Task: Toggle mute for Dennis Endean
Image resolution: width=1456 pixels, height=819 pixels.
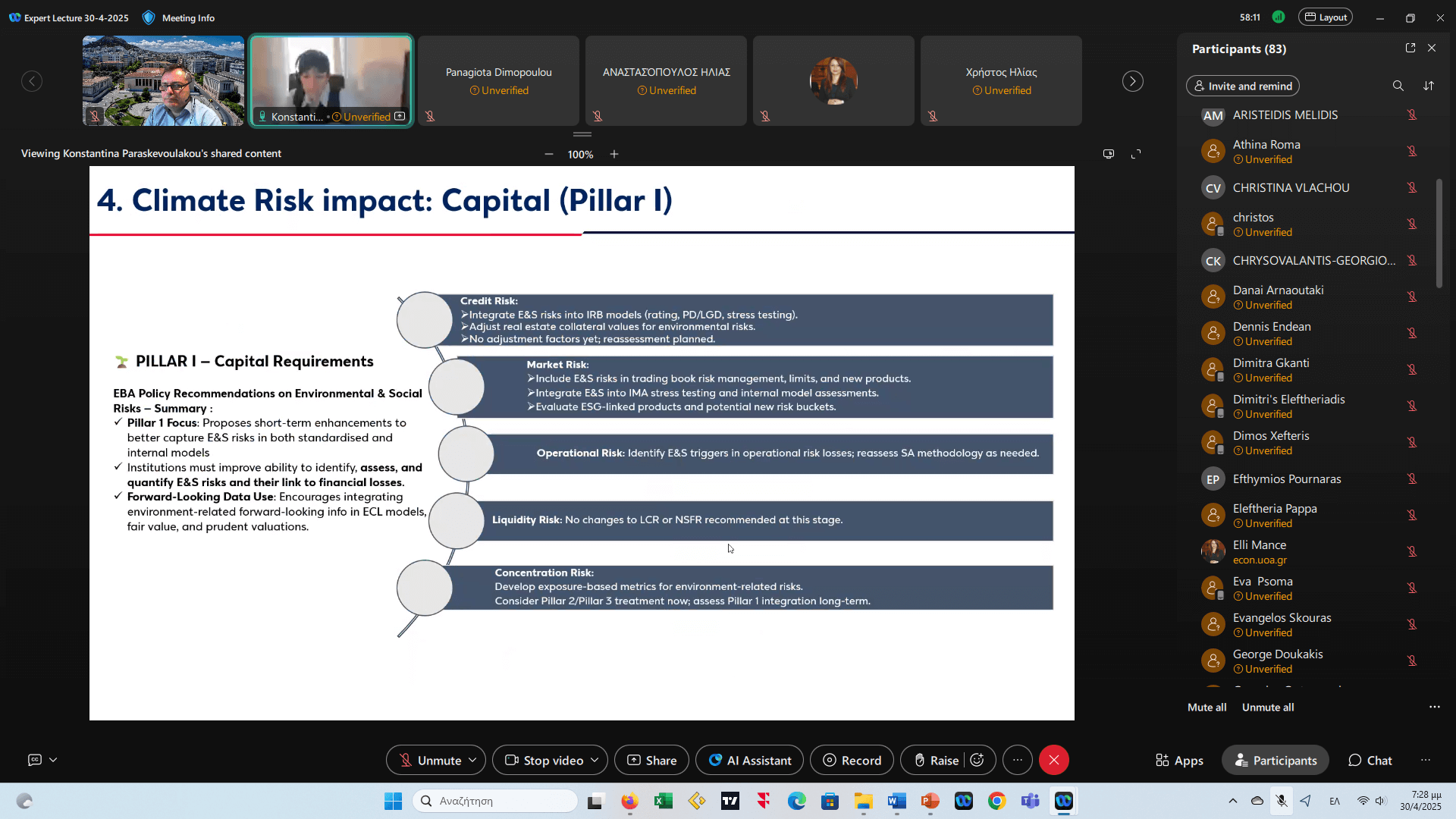Action: 1412,333
